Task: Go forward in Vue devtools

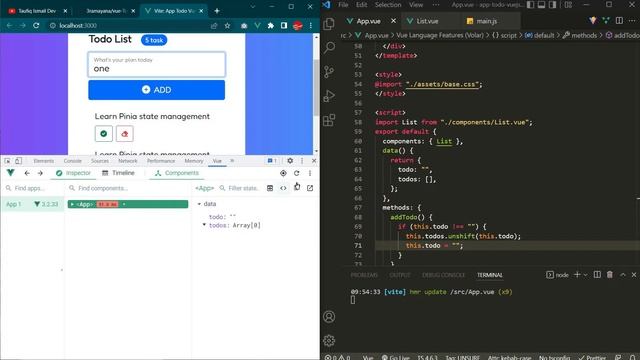Action: coord(40,173)
